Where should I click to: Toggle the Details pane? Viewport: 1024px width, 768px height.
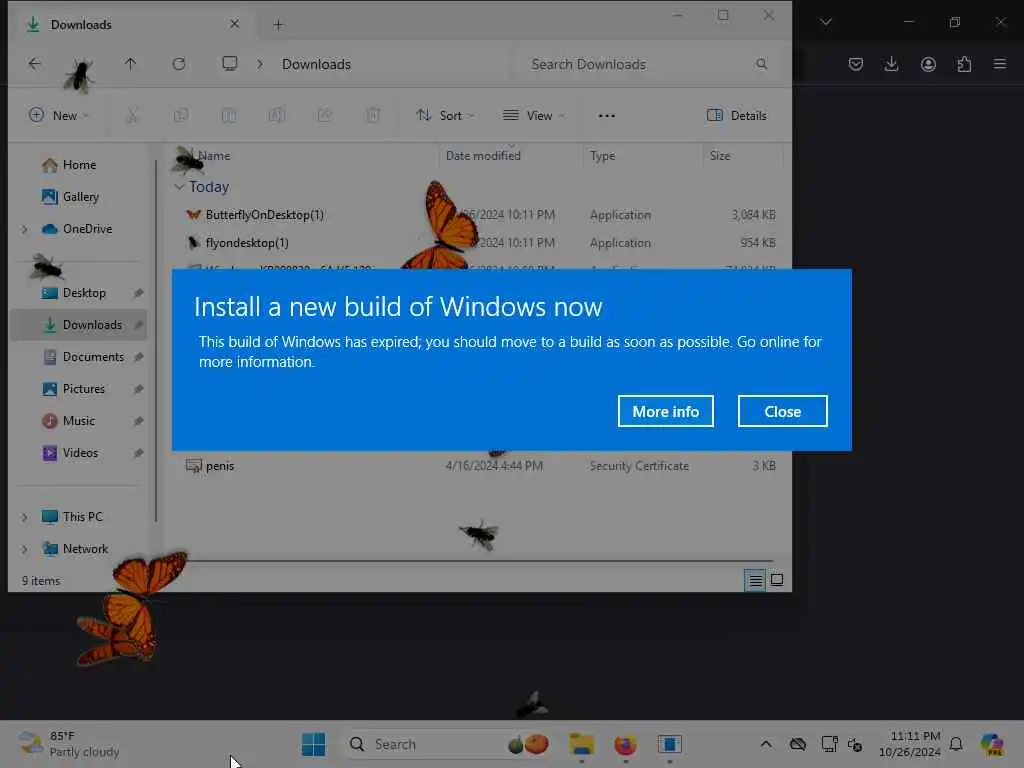(737, 116)
